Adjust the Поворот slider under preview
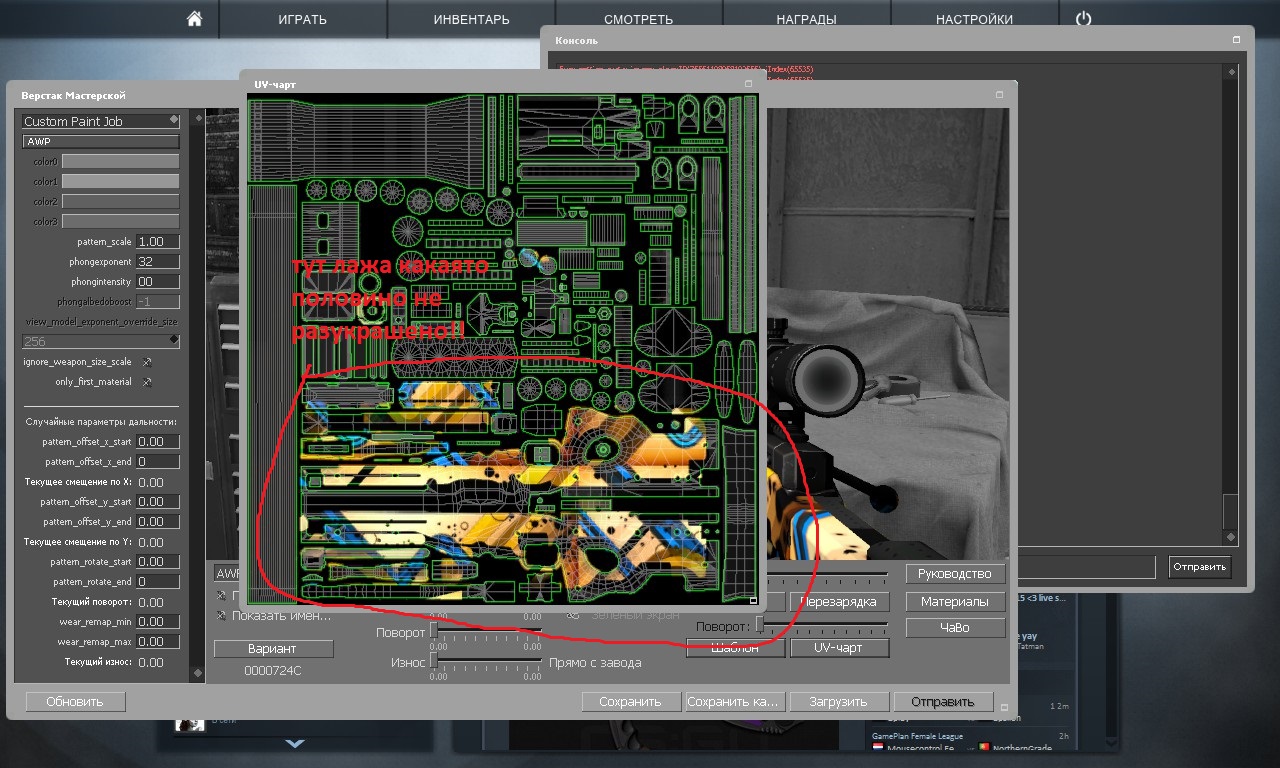 pyautogui.click(x=433, y=631)
